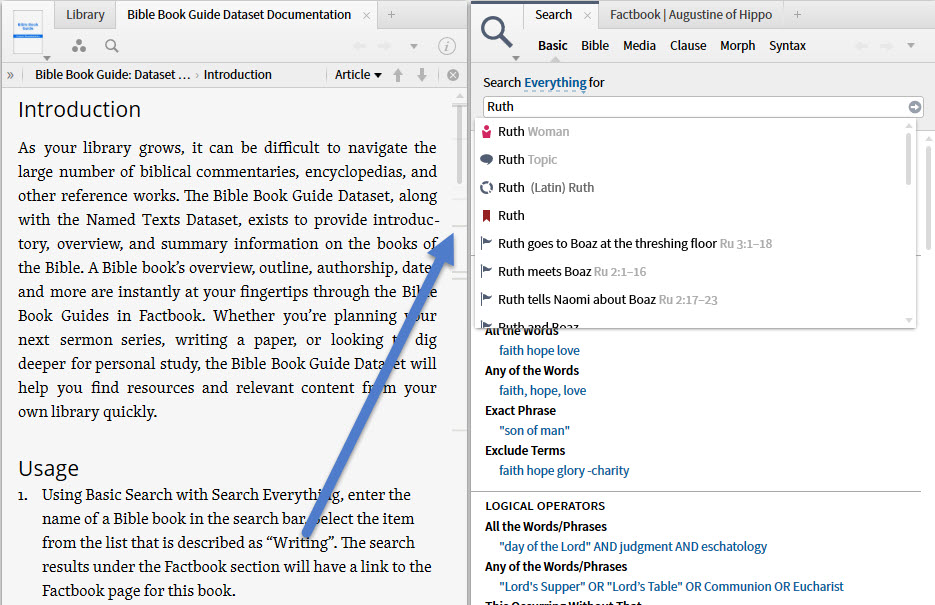This screenshot has width=935, height=605.
Task: Select the Search tab
Action: tap(553, 15)
